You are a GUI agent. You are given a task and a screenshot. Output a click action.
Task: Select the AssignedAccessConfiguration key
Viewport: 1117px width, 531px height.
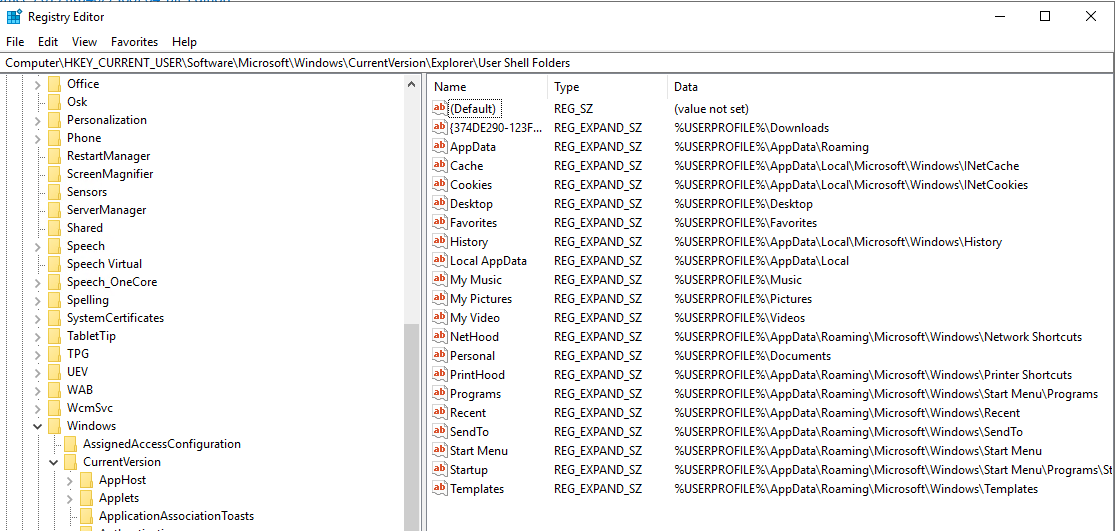(x=161, y=444)
